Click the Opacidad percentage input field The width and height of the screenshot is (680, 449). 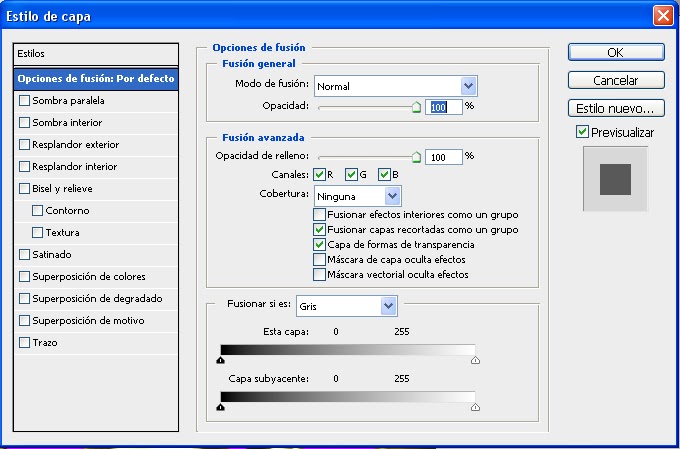click(x=444, y=107)
